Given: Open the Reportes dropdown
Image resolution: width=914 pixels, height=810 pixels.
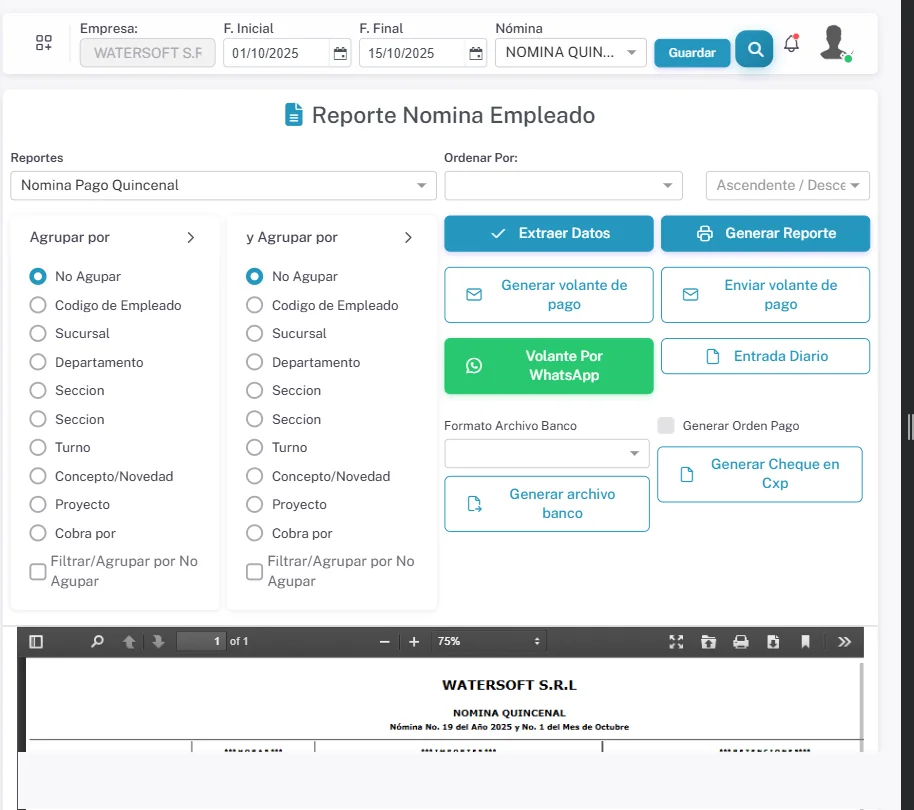Looking at the screenshot, I should coord(223,185).
